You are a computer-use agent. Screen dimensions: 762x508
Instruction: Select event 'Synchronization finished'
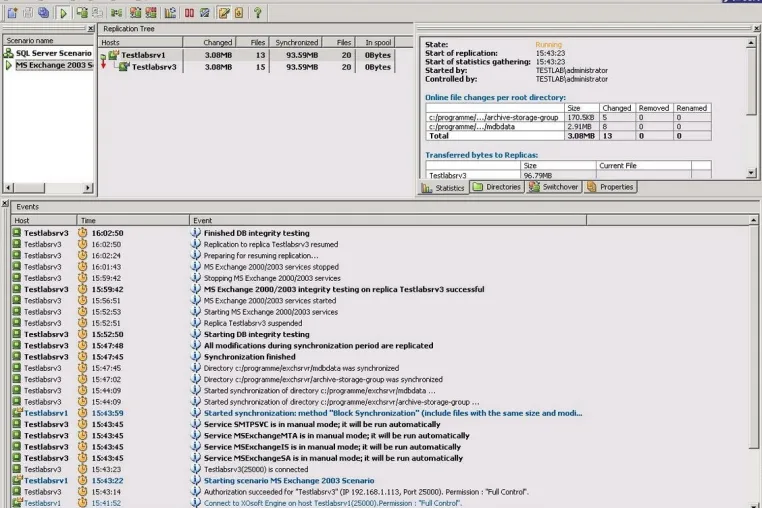click(x=249, y=357)
